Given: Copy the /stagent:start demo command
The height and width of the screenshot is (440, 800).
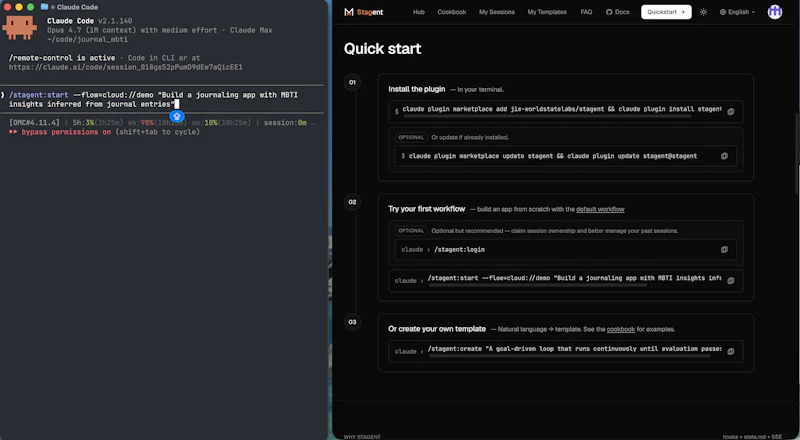Looking at the screenshot, I should pos(731,280).
